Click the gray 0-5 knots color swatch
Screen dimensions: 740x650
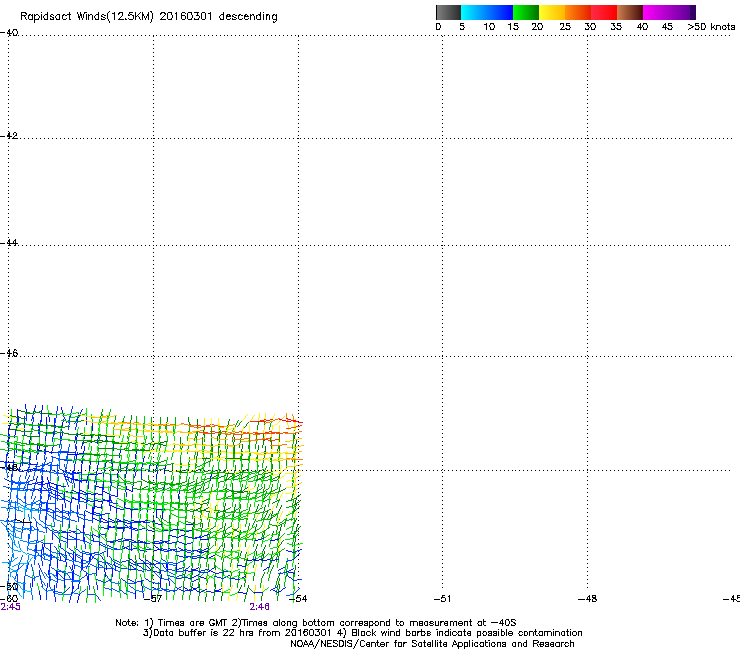pos(448,12)
